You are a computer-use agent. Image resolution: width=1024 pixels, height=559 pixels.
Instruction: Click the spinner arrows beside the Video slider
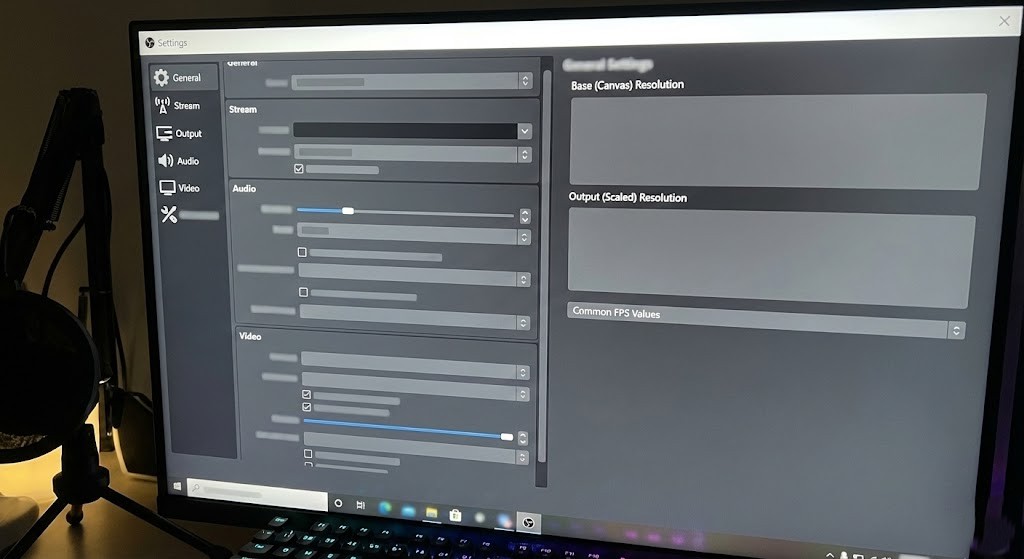tap(522, 438)
